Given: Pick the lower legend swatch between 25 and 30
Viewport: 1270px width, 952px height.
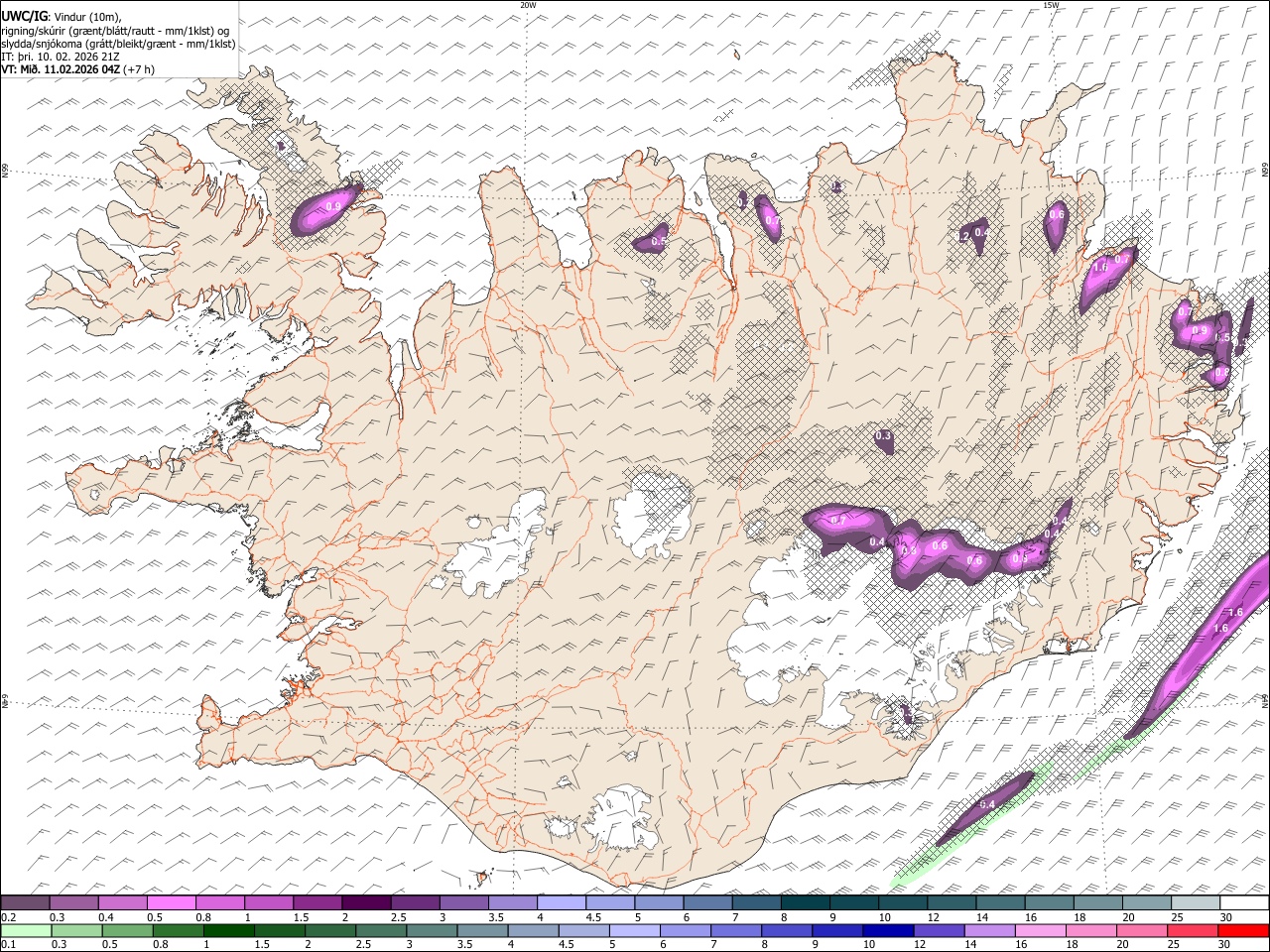Looking at the screenshot, I should click(x=1191, y=931).
